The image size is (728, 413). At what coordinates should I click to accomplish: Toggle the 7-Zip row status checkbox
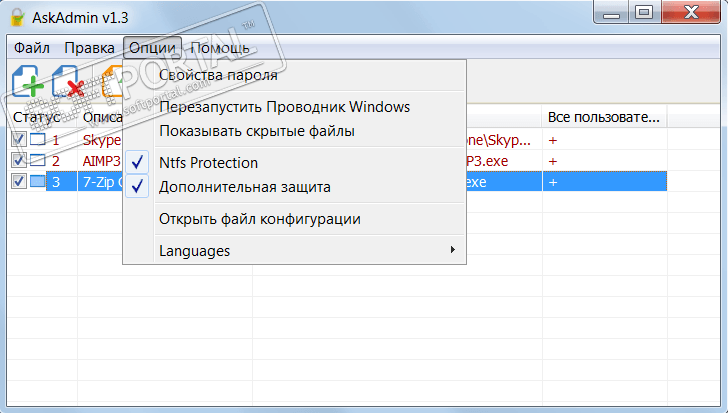pos(19,182)
